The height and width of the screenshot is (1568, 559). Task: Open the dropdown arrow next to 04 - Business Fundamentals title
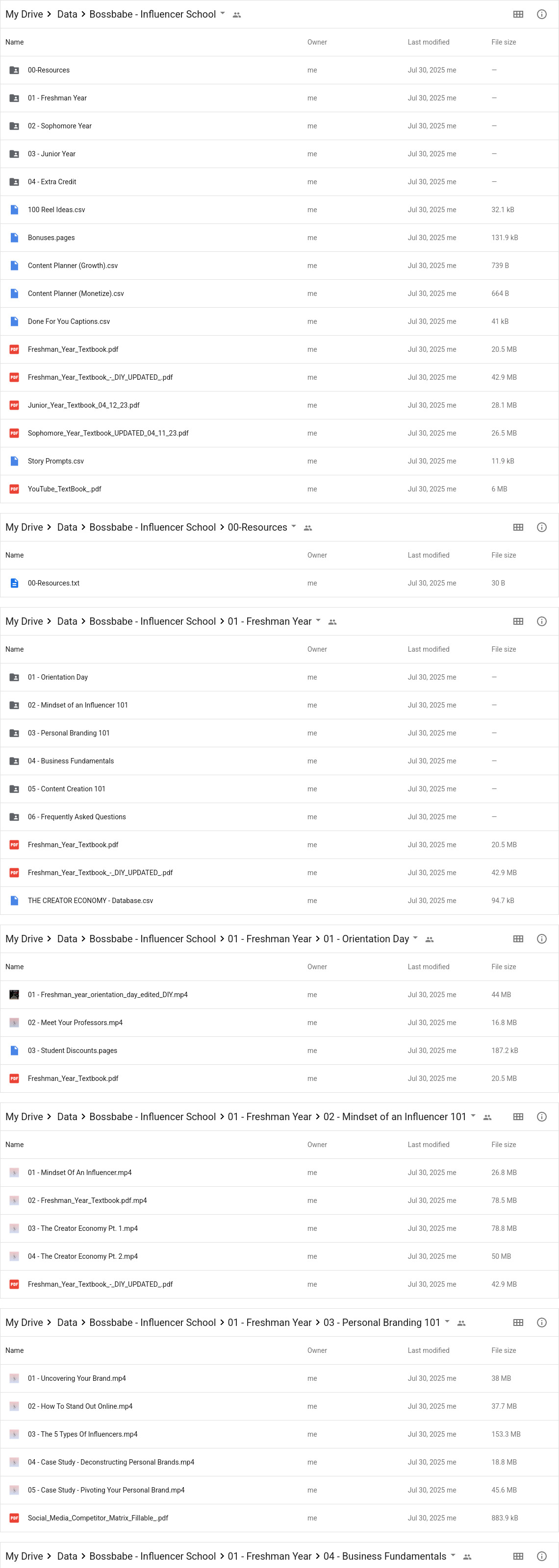[x=453, y=1556]
